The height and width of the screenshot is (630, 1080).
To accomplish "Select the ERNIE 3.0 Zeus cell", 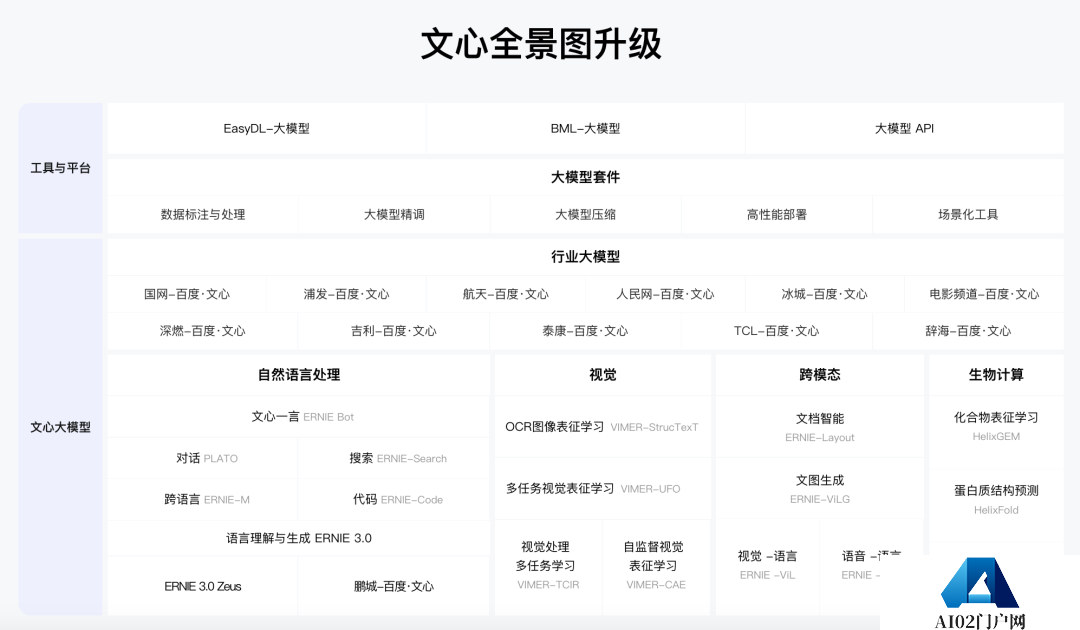I will coord(203,586).
